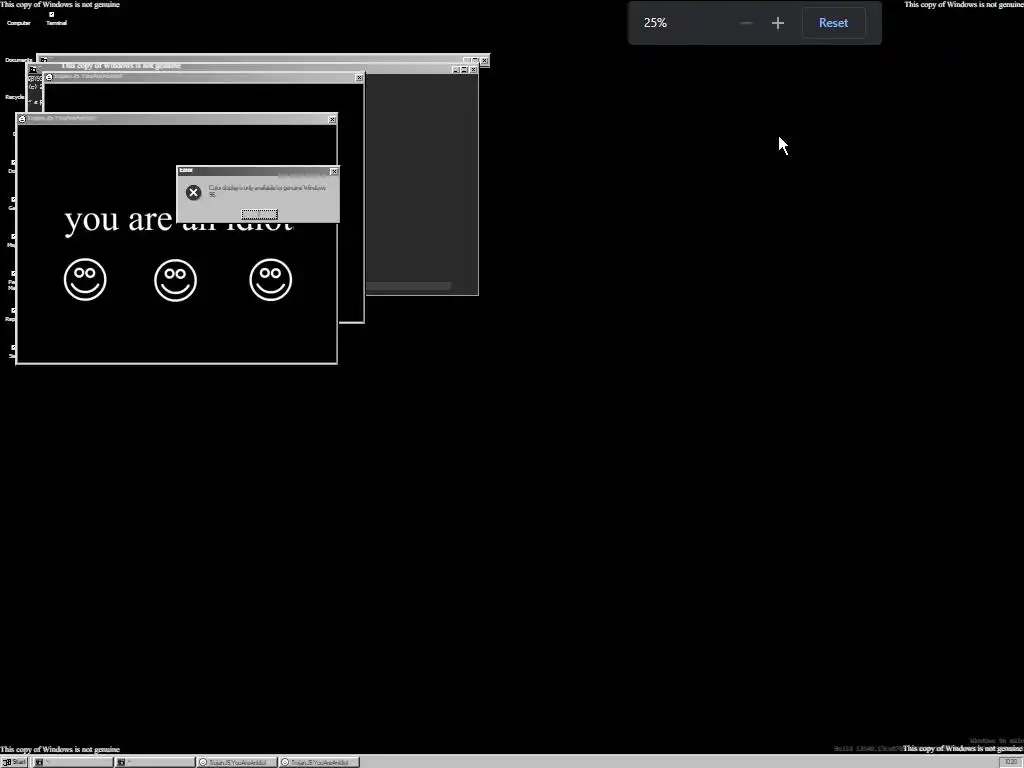Click the middle smiley face
The height and width of the screenshot is (768, 1024).
(x=175, y=280)
